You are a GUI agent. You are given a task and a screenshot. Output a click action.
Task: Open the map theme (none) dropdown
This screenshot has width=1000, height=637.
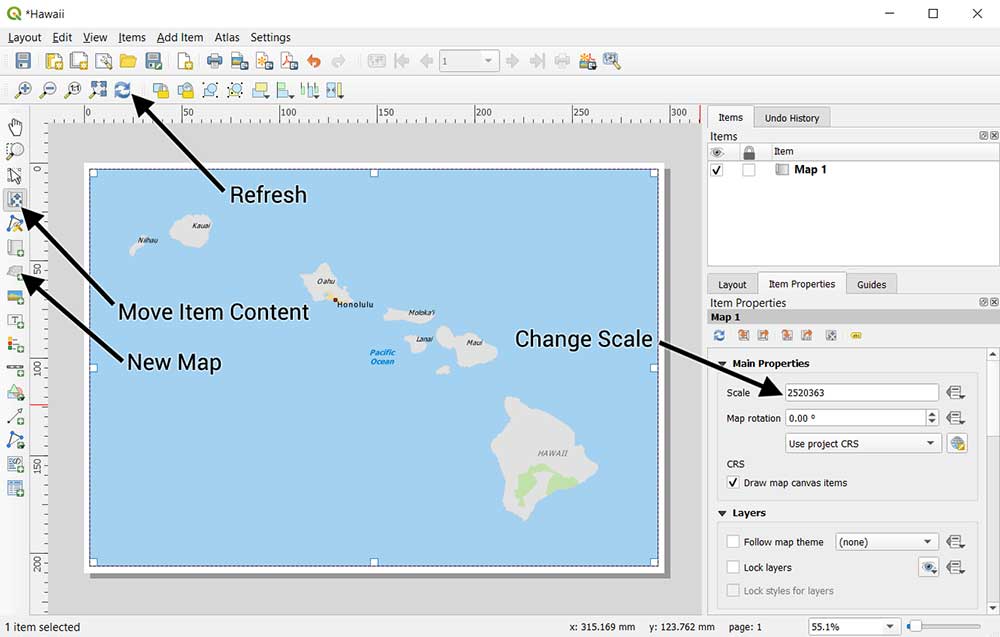click(x=887, y=542)
